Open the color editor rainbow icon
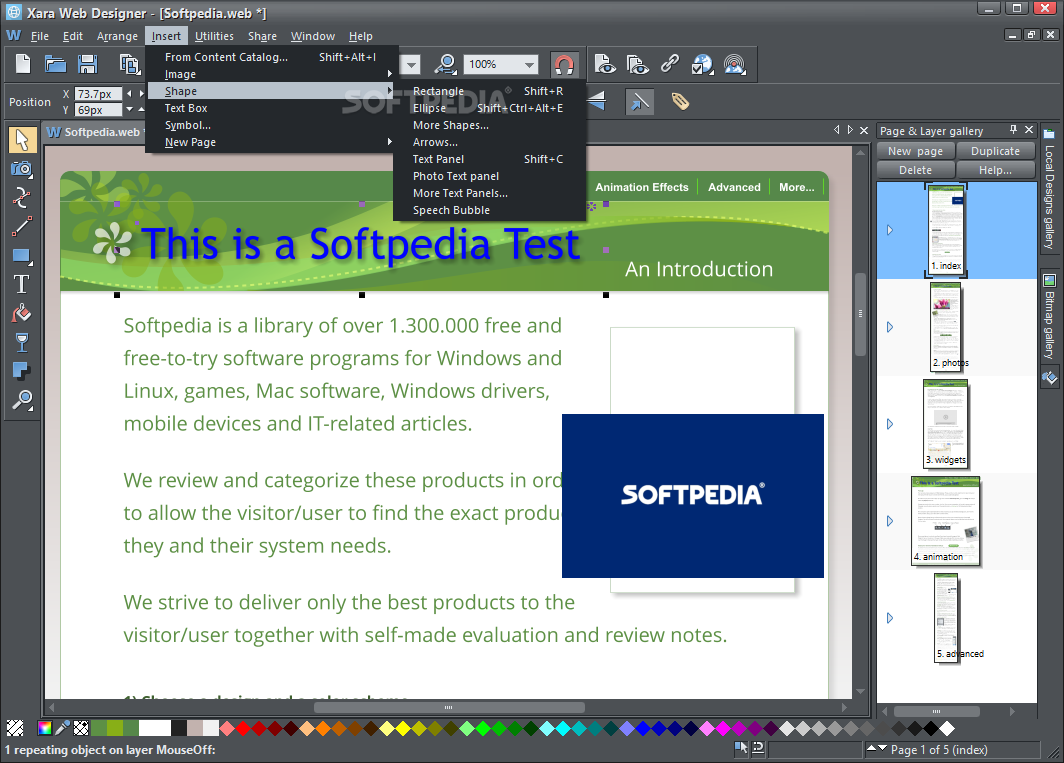The image size is (1064, 763). tap(45, 728)
